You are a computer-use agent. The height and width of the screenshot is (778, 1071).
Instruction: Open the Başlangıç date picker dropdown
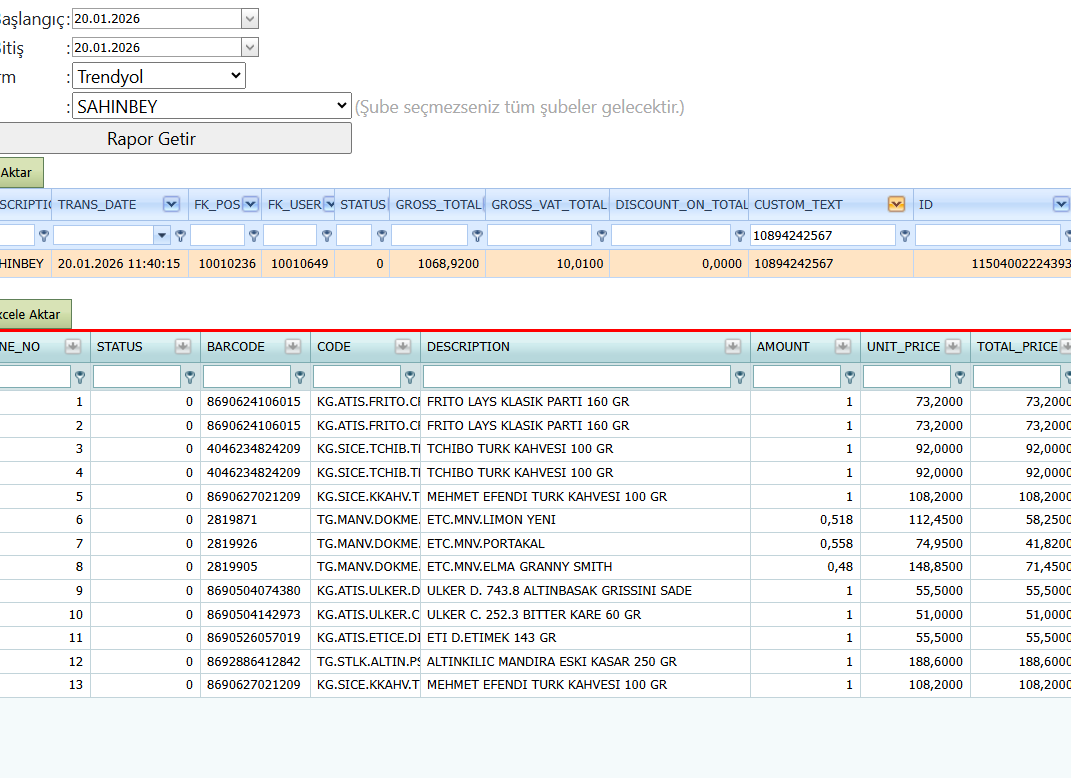coord(250,18)
